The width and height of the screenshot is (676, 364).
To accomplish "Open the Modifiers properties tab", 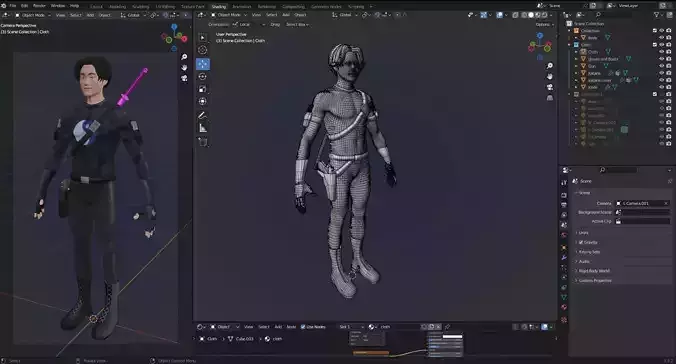I will tap(564, 257).
